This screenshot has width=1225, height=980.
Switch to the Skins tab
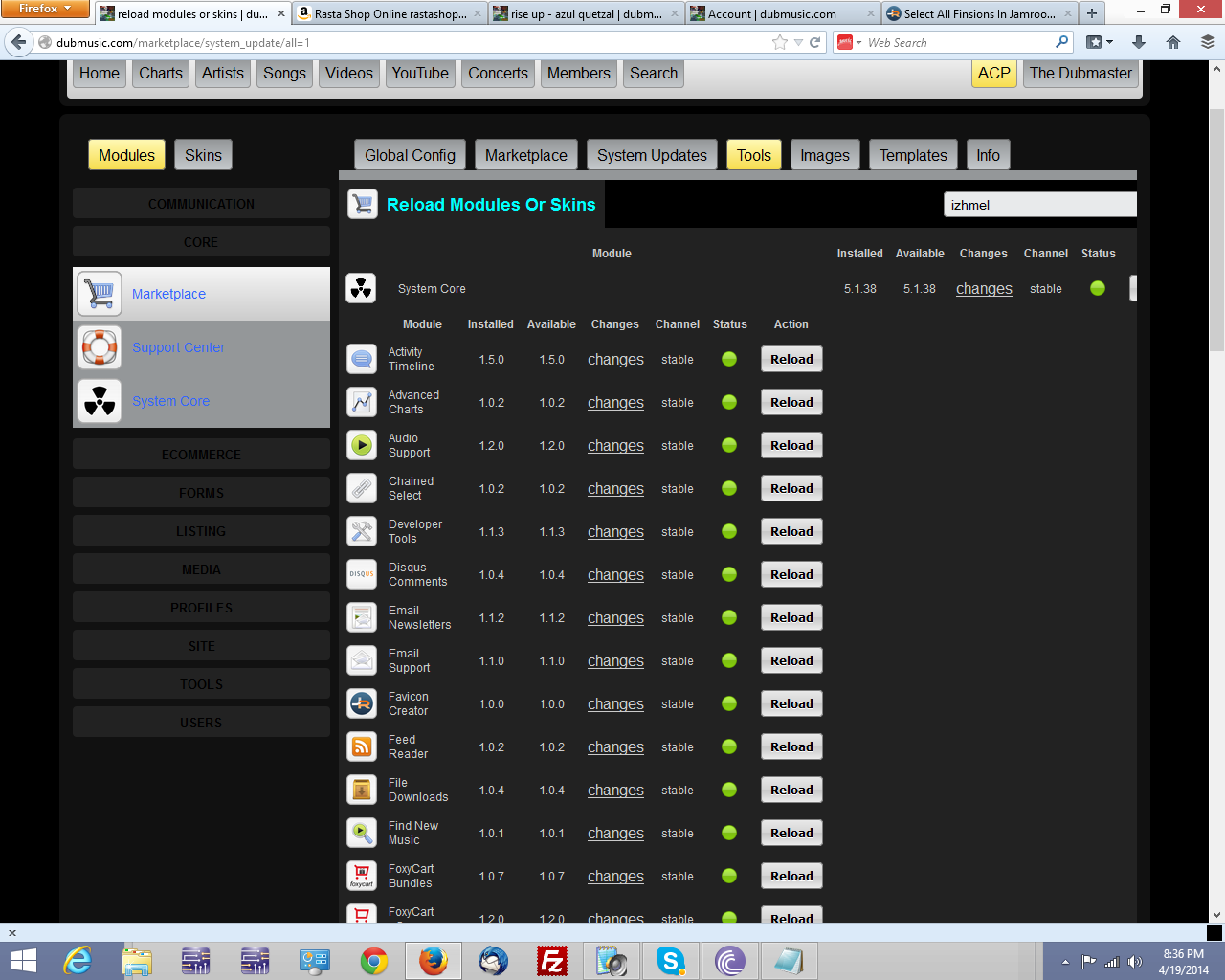point(203,155)
